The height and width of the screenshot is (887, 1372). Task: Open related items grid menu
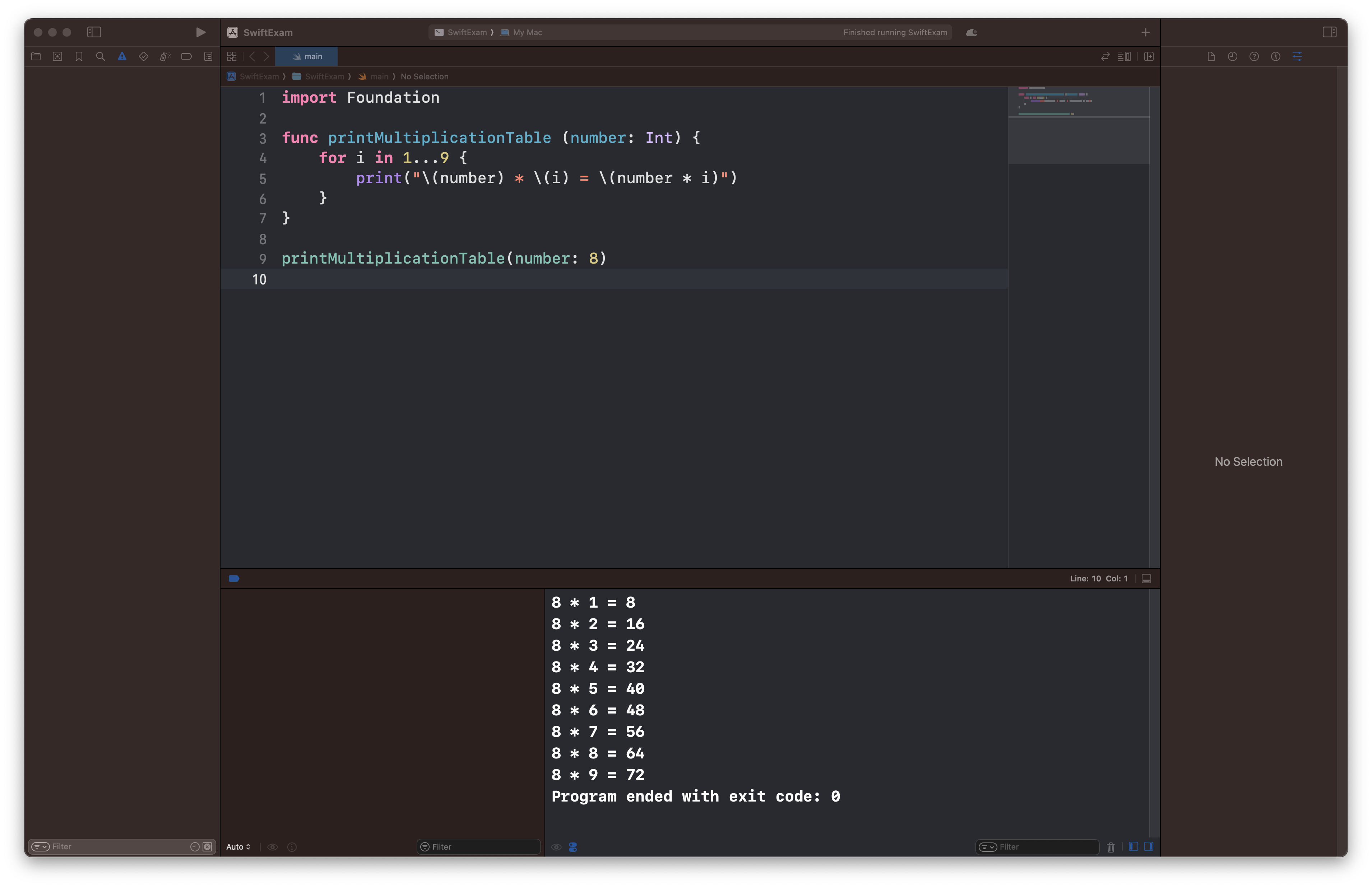tap(232, 56)
